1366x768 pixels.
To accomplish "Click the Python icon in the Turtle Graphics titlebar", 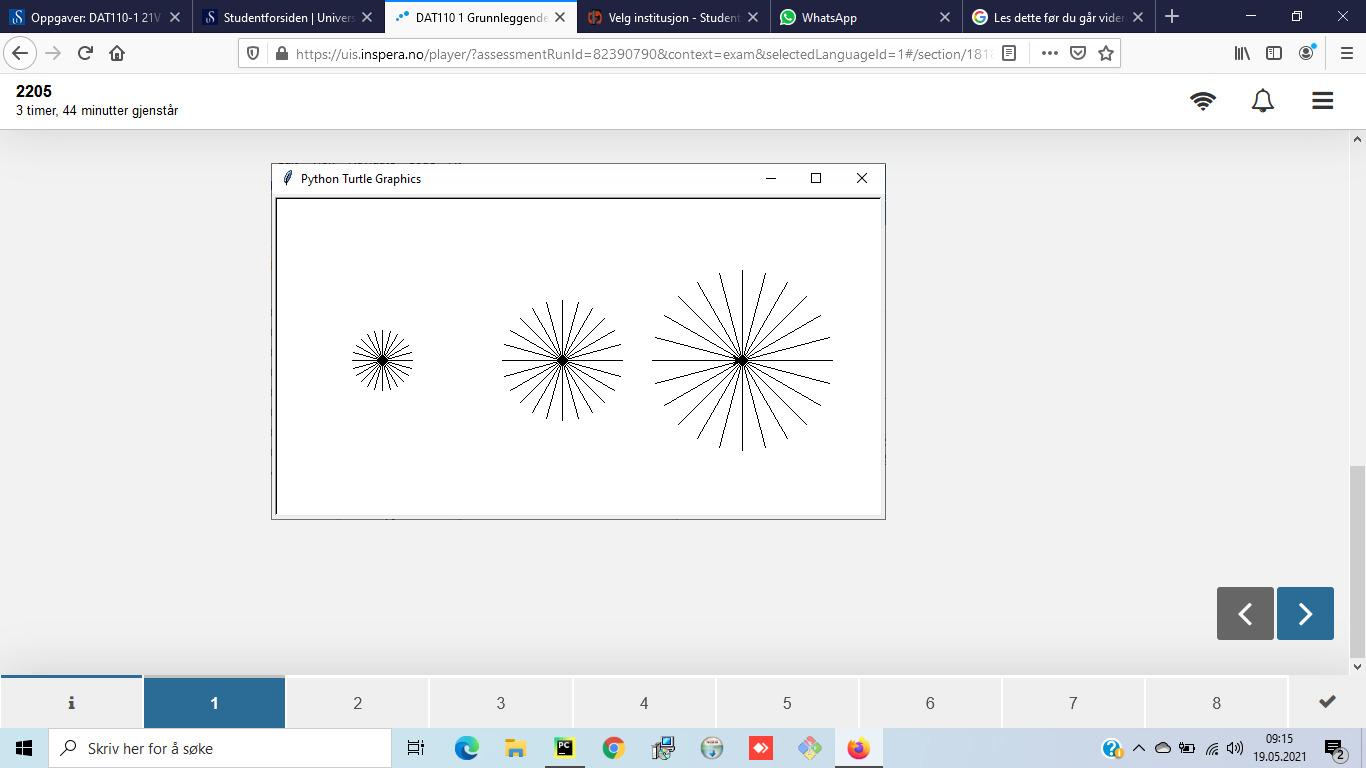I will pyautogui.click(x=287, y=178).
